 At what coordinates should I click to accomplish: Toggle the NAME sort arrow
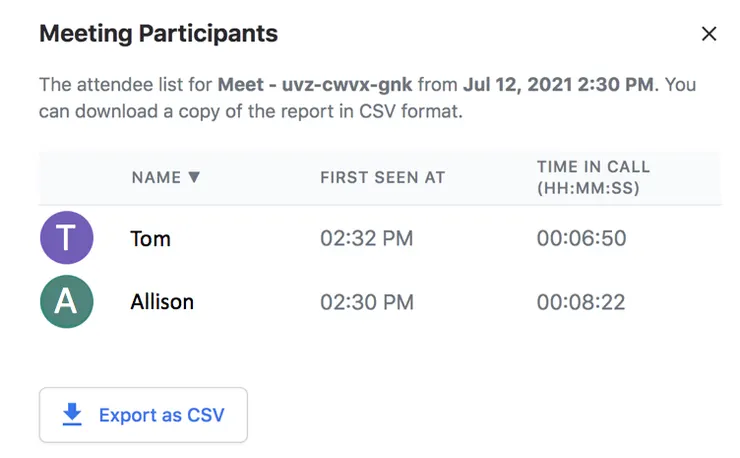pyautogui.click(x=194, y=177)
